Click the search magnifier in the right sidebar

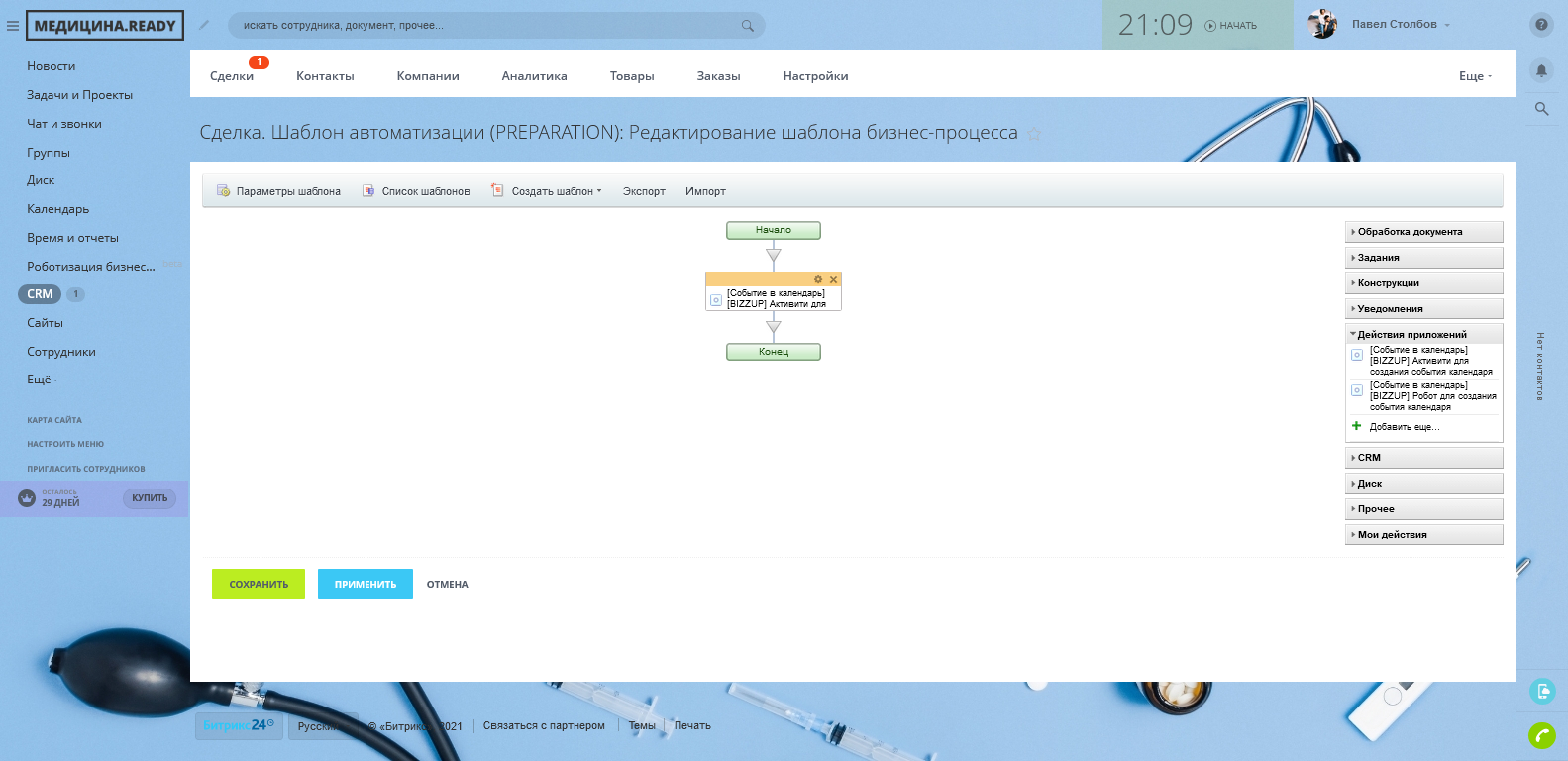1541,109
